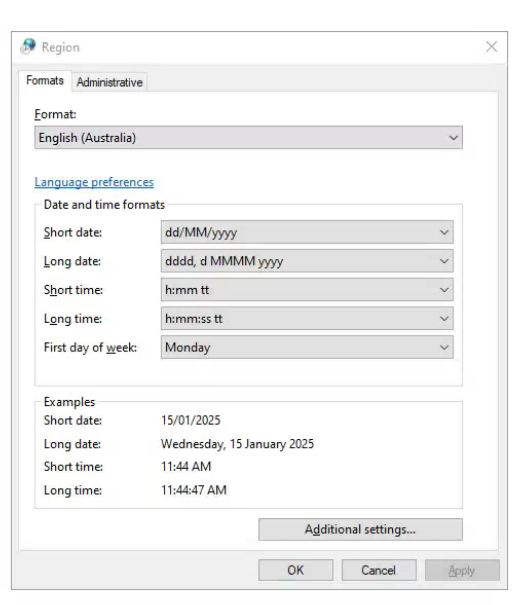
Task: Click the Monday dropdown chevron arrow
Action: click(444, 347)
